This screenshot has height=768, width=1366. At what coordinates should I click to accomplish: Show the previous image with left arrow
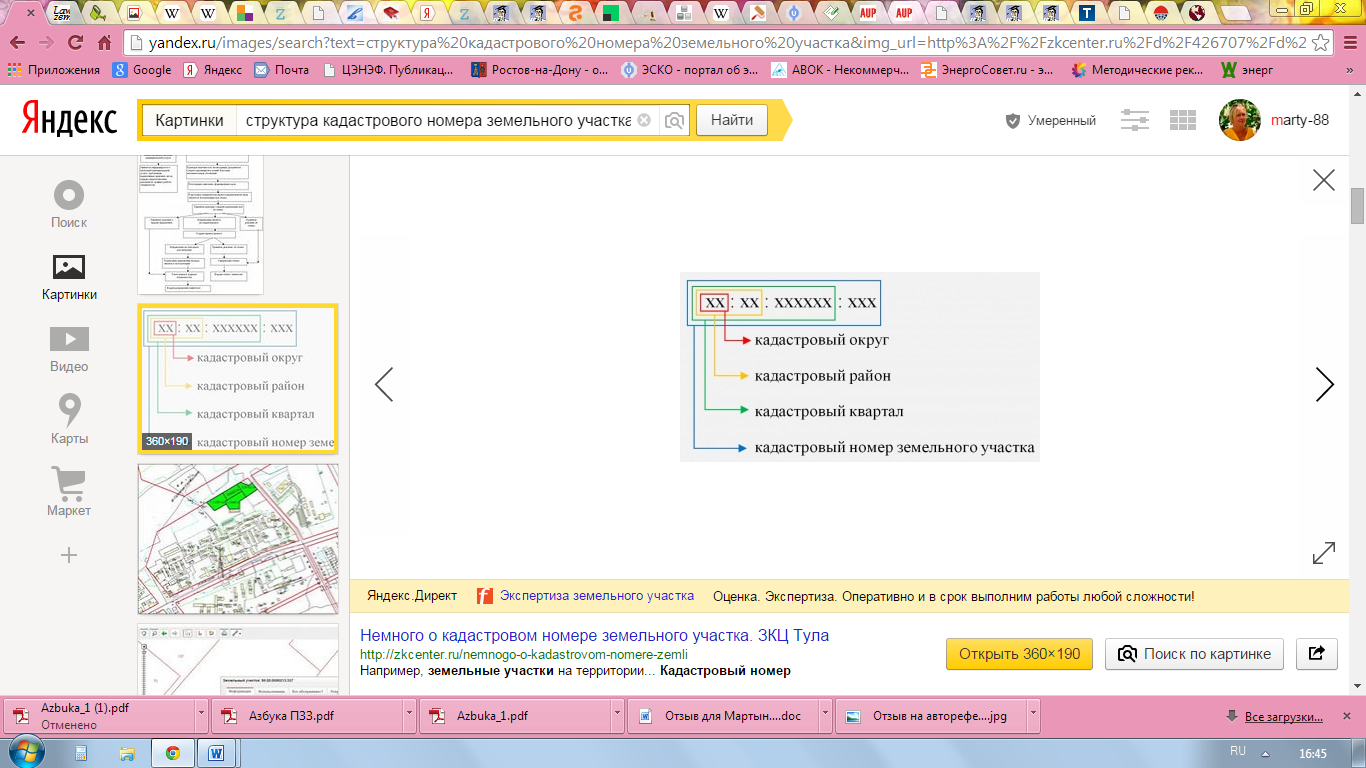[384, 384]
